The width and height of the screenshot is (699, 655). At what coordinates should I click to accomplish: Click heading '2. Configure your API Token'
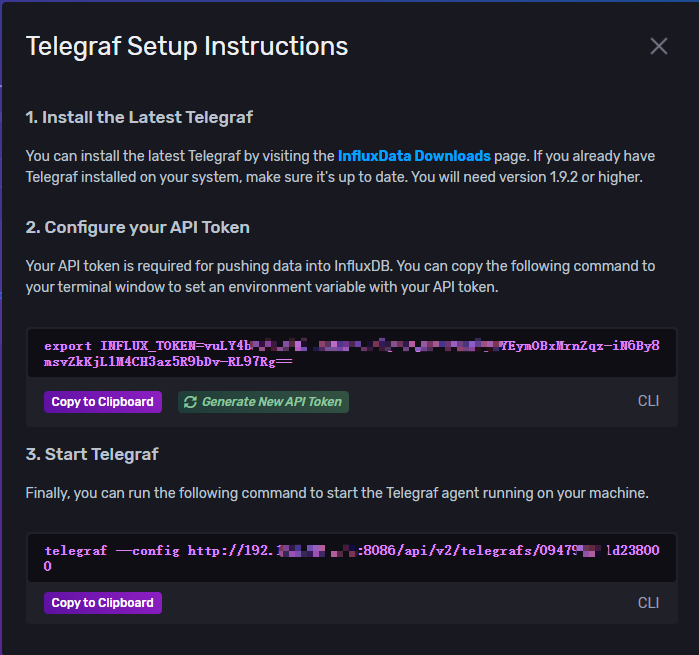pyautogui.click(x=138, y=227)
